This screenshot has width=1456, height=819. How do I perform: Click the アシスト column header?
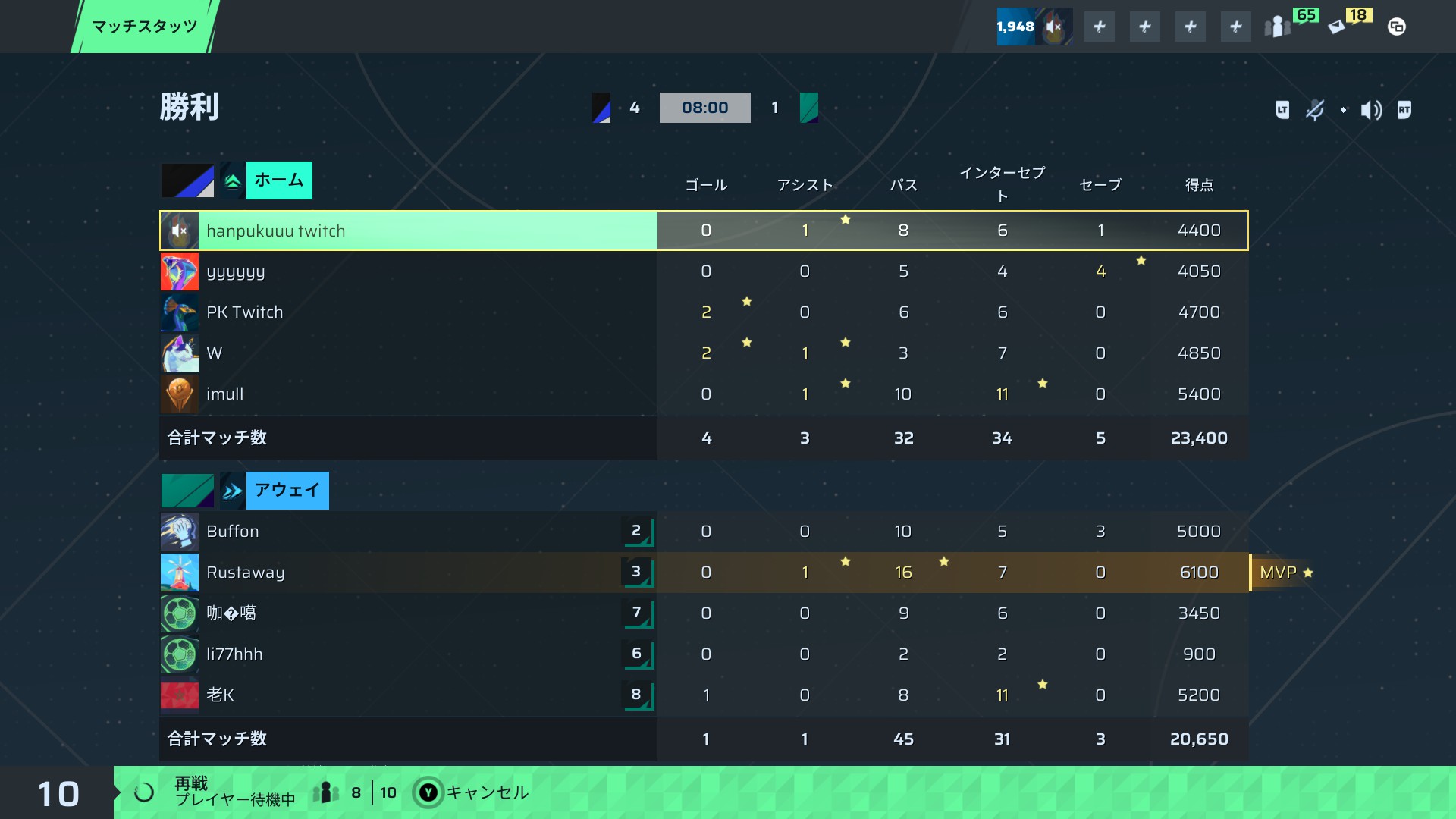pyautogui.click(x=805, y=185)
